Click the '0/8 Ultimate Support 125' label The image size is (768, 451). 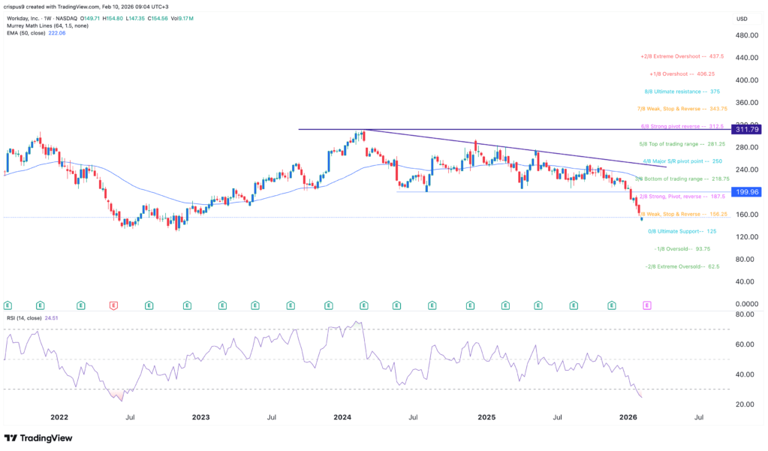click(682, 231)
